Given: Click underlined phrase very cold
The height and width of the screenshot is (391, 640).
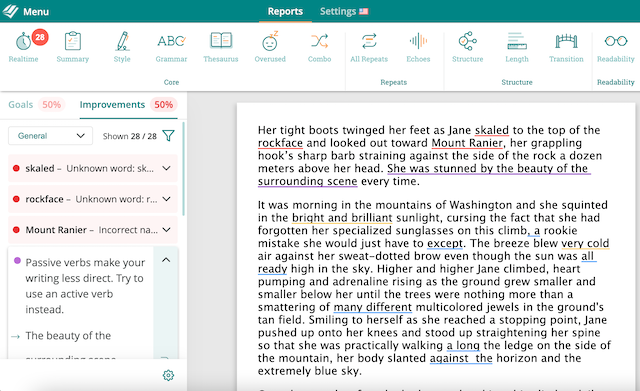Looking at the screenshot, I should pyautogui.click(x=585, y=243).
